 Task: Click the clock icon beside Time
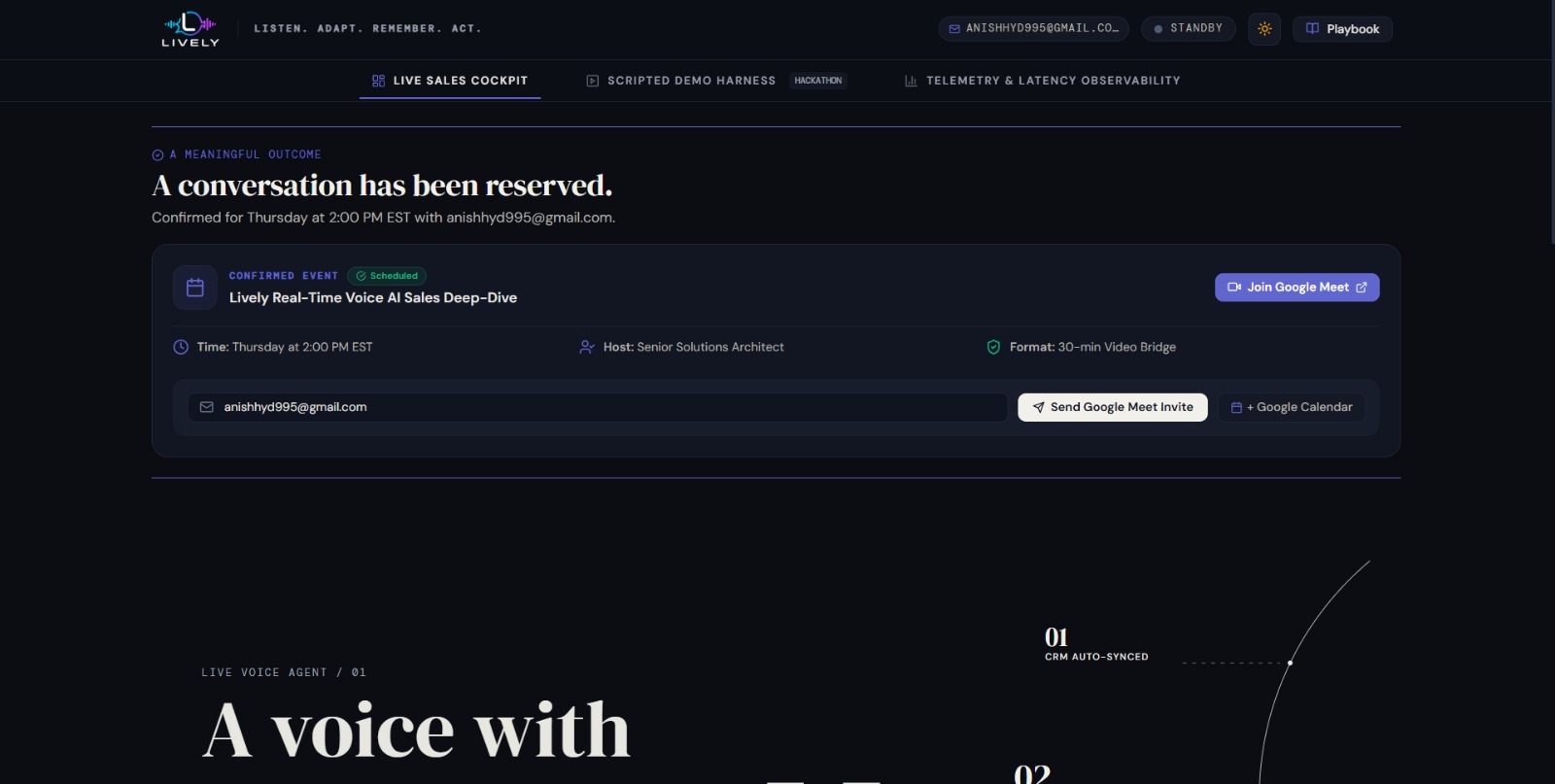(181, 347)
